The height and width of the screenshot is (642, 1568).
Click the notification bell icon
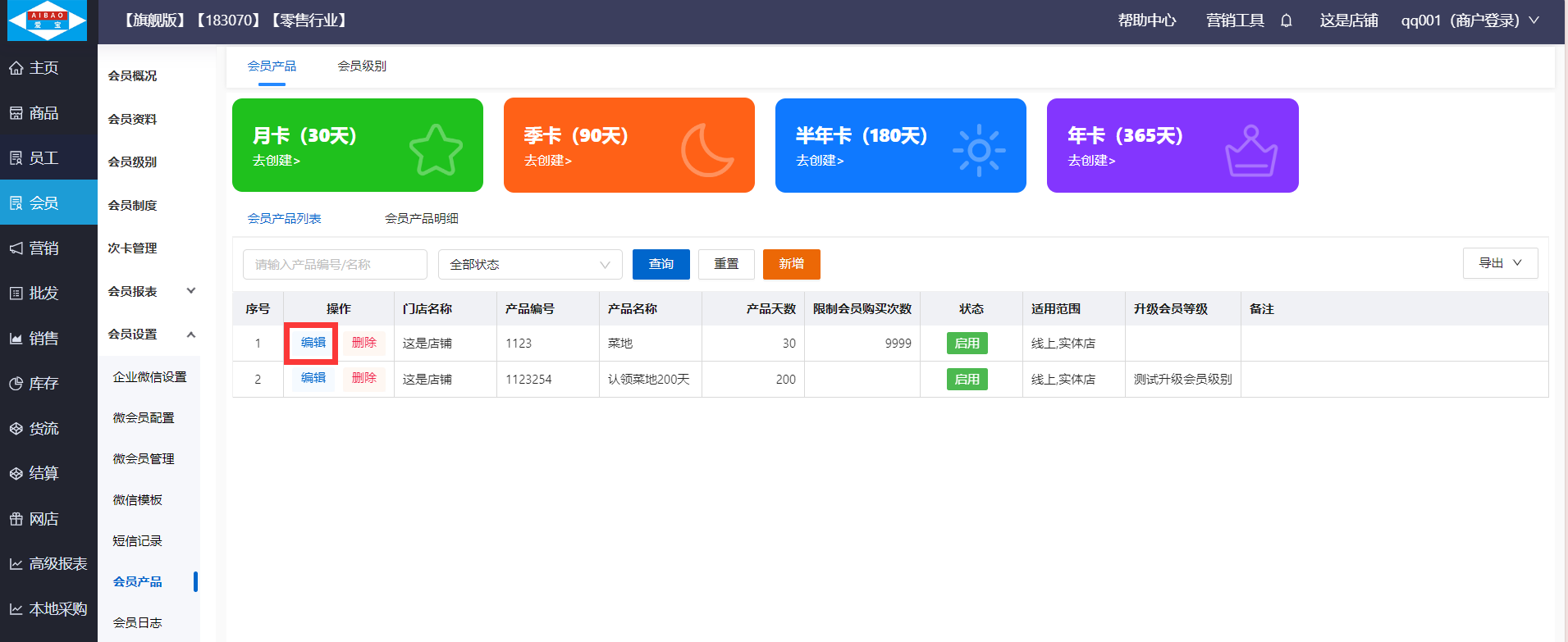(1287, 20)
